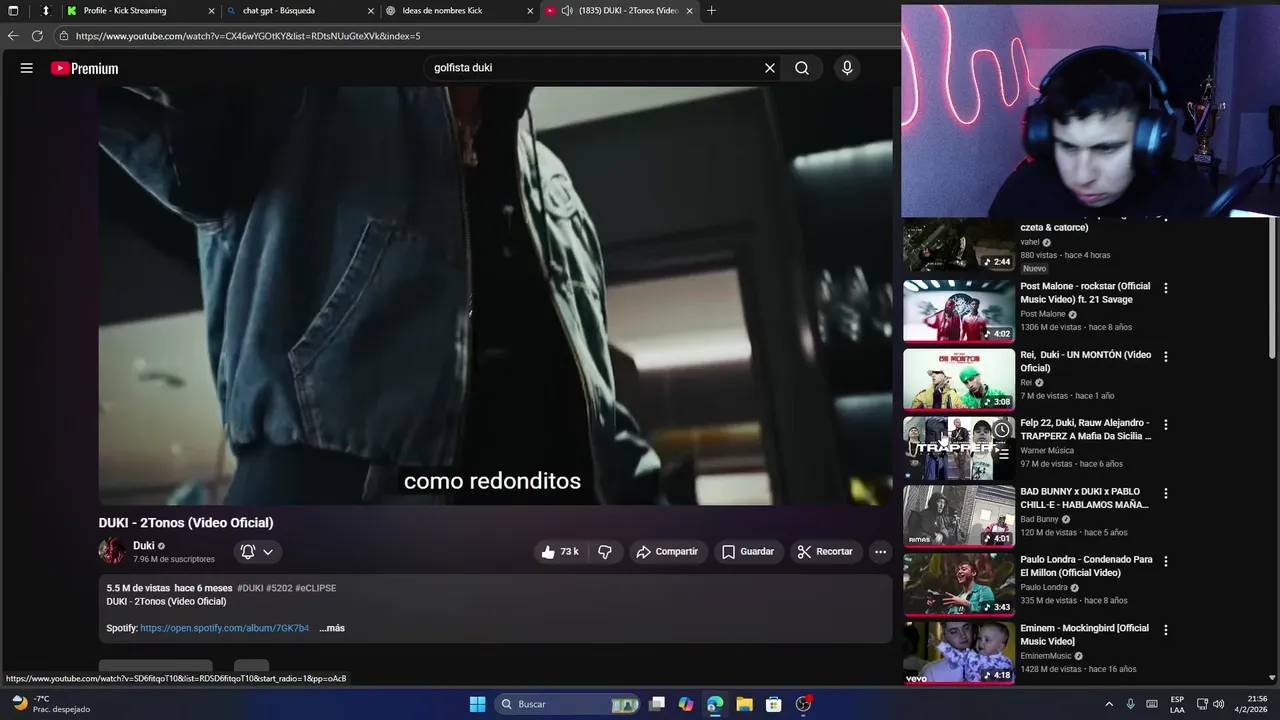Image resolution: width=1280 pixels, height=720 pixels.
Task: Close the Ideas de nombres Kick tab
Action: pyautogui.click(x=530, y=11)
